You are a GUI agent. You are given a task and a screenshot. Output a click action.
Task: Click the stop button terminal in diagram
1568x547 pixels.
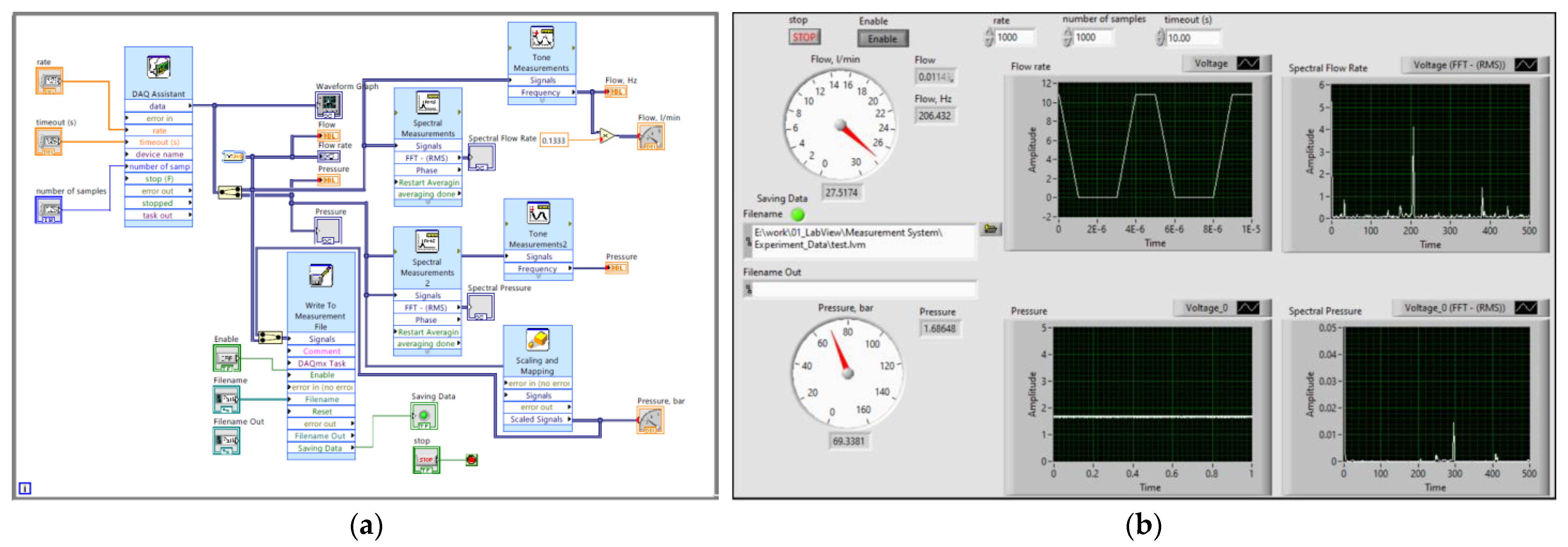pyautogui.click(x=426, y=460)
